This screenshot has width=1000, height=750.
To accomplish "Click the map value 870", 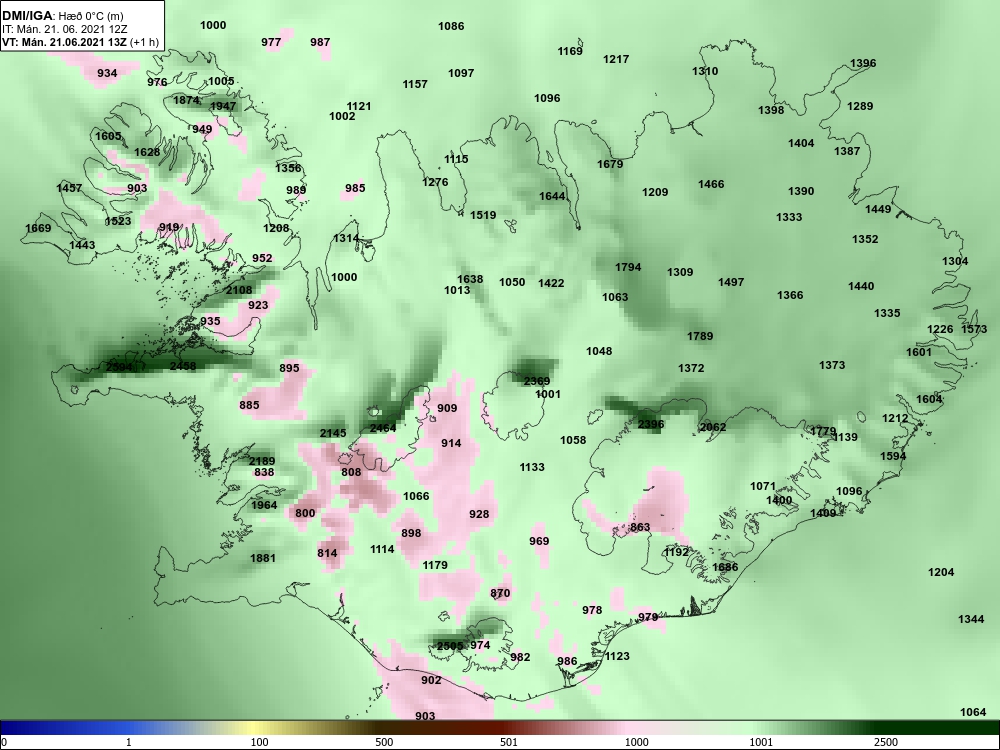I will point(500,593).
